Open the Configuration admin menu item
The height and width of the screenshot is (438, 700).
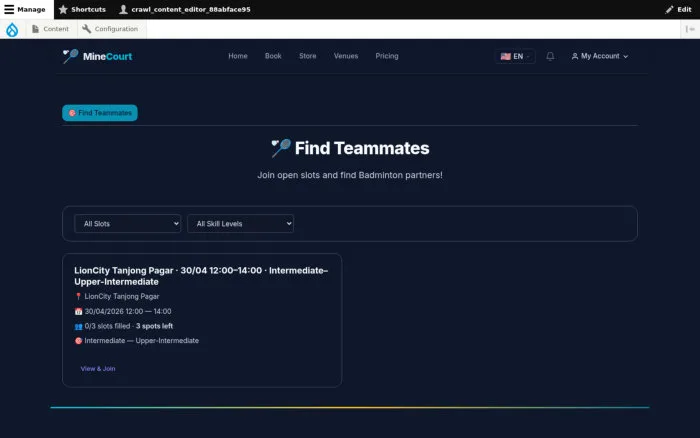(110, 29)
